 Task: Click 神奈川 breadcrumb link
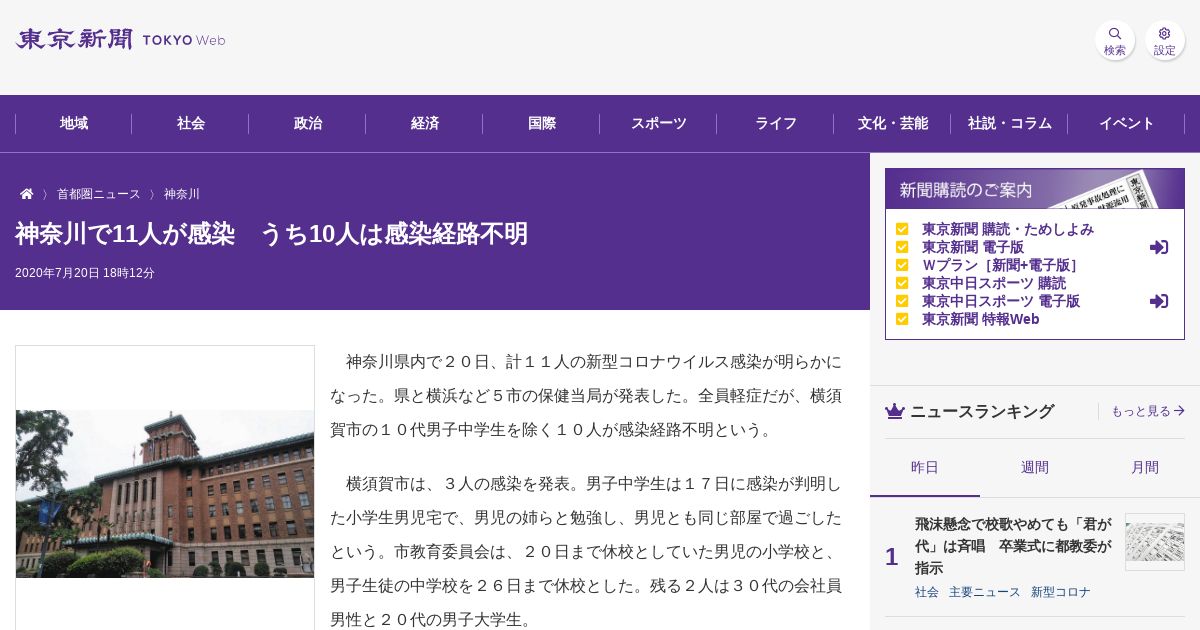point(182,194)
